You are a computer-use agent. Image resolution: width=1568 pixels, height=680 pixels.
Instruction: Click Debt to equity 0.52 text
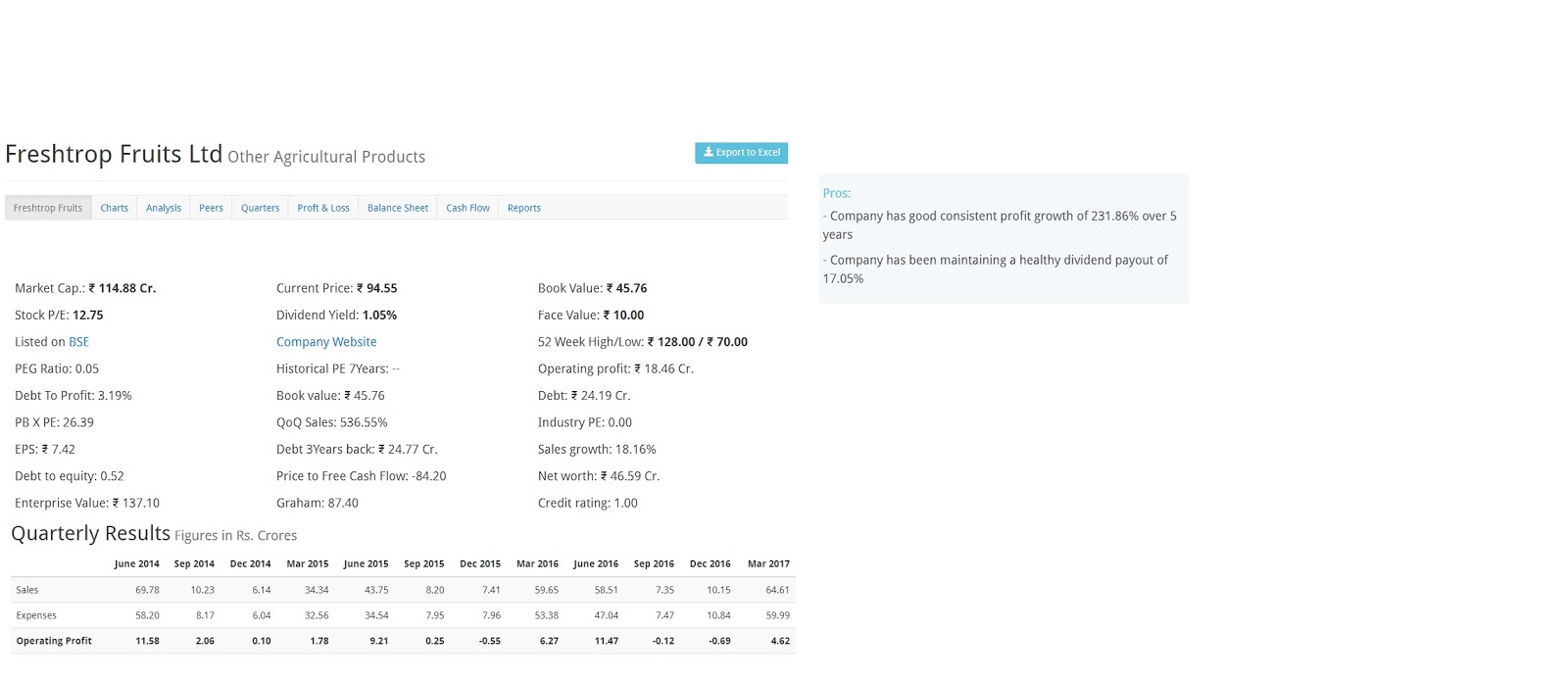pos(70,476)
